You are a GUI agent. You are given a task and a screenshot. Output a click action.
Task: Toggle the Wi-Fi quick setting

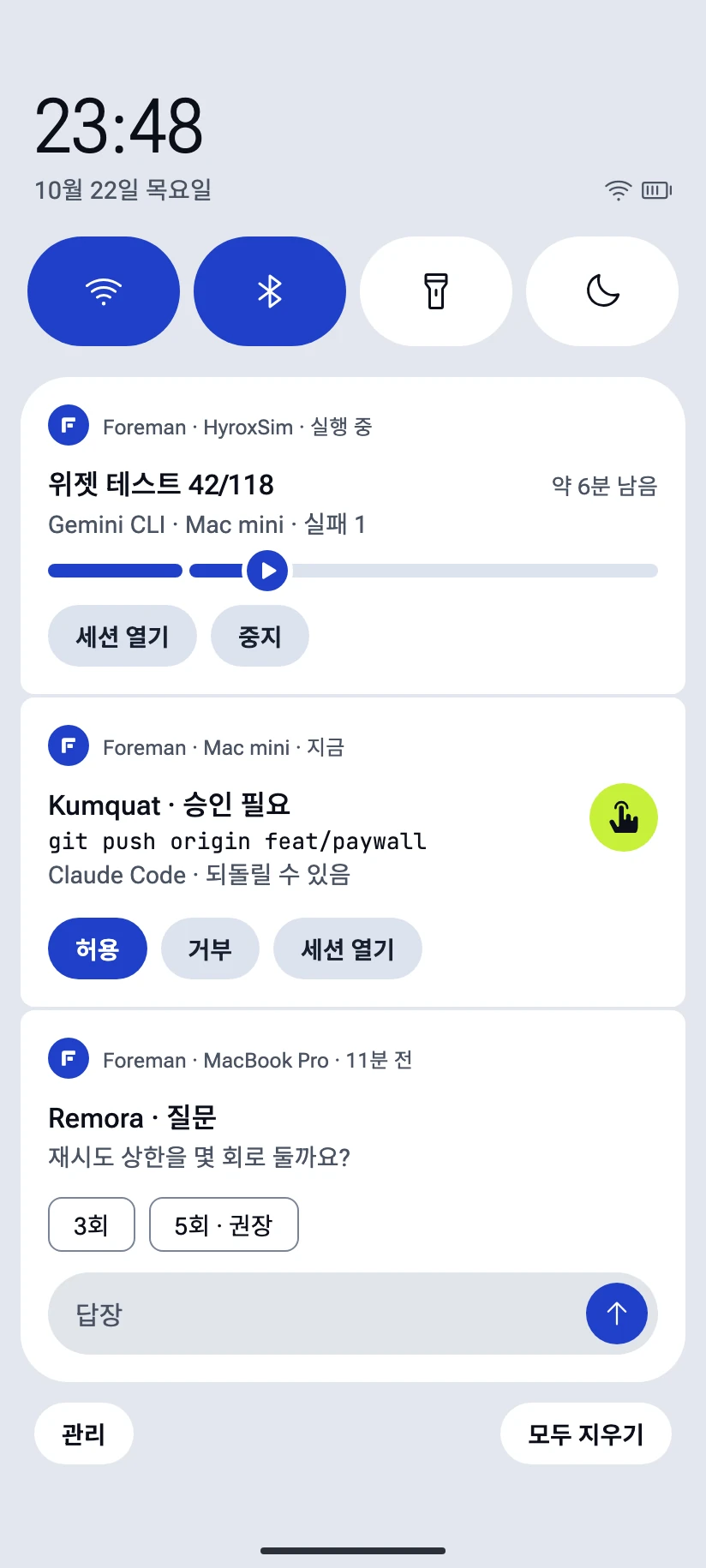pos(104,291)
